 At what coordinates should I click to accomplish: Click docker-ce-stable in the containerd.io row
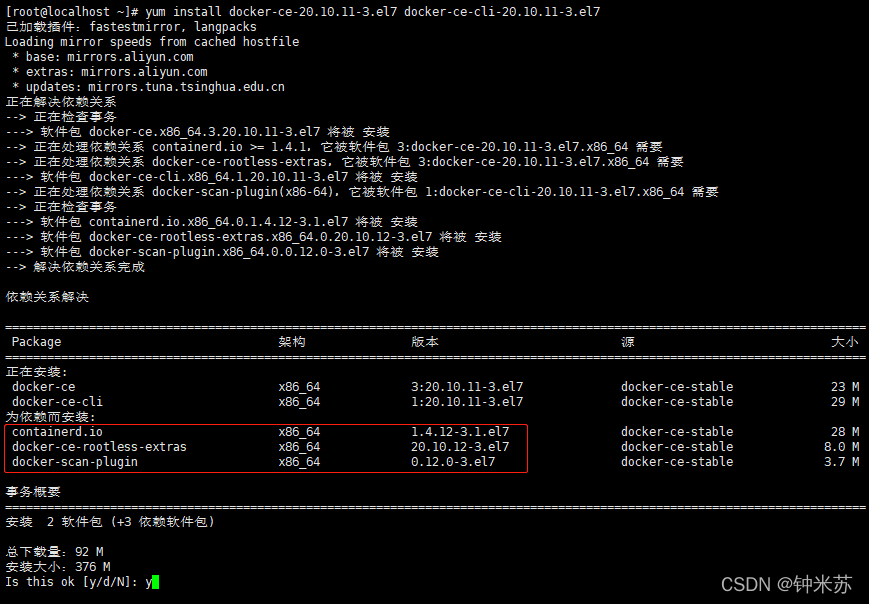click(x=677, y=432)
